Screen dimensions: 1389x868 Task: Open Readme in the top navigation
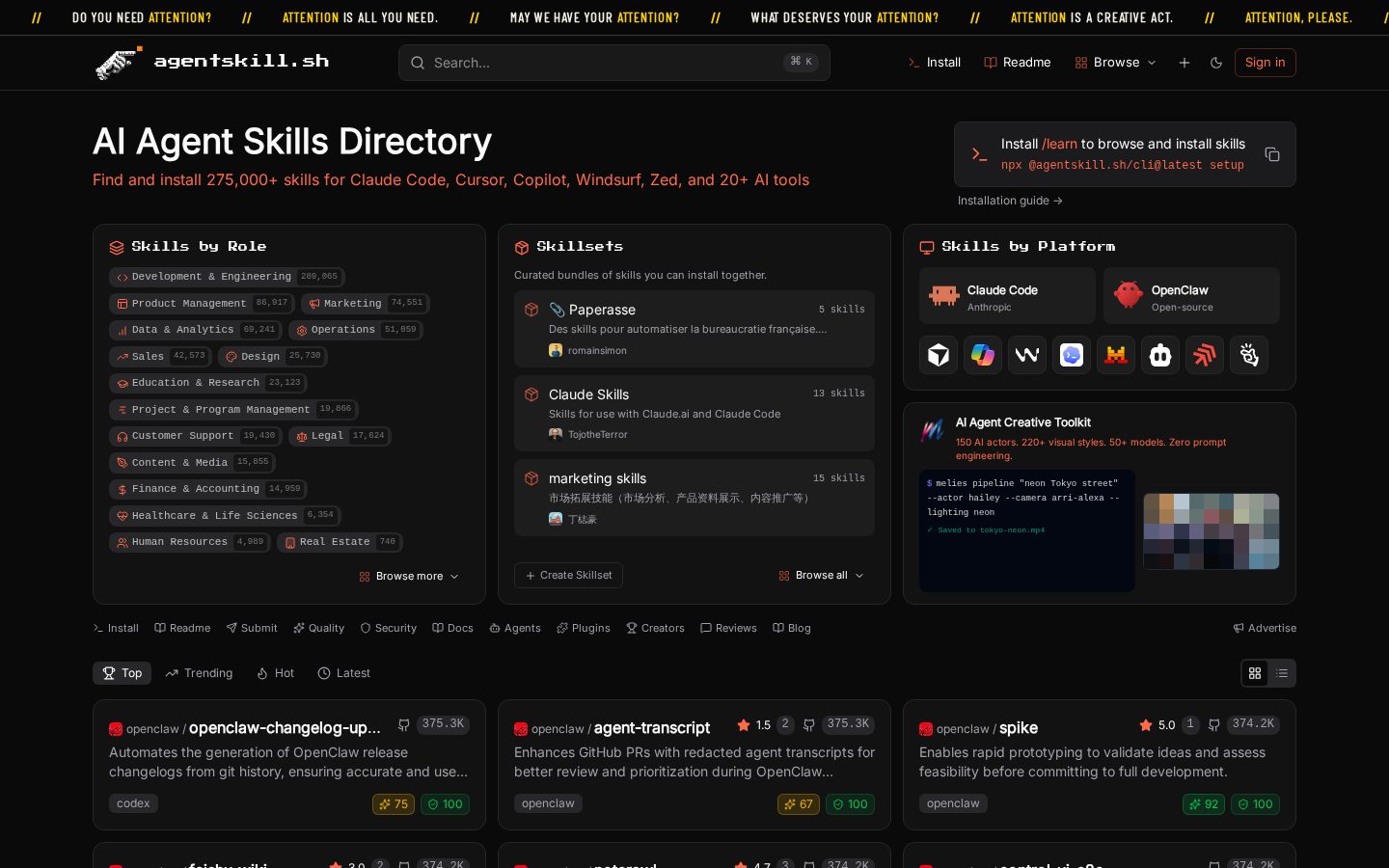[x=1017, y=63]
